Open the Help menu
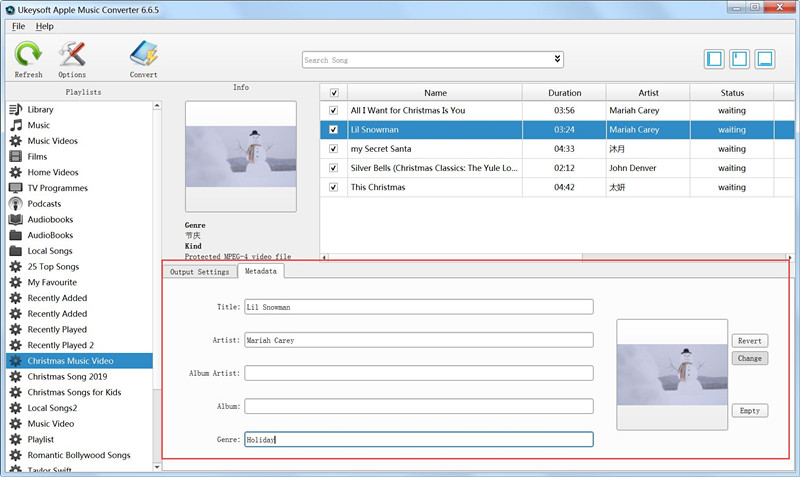800x477 pixels. (x=44, y=26)
